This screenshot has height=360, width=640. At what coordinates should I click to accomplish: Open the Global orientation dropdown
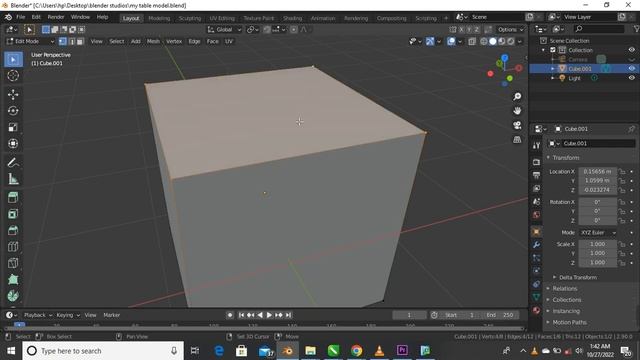[224, 29]
